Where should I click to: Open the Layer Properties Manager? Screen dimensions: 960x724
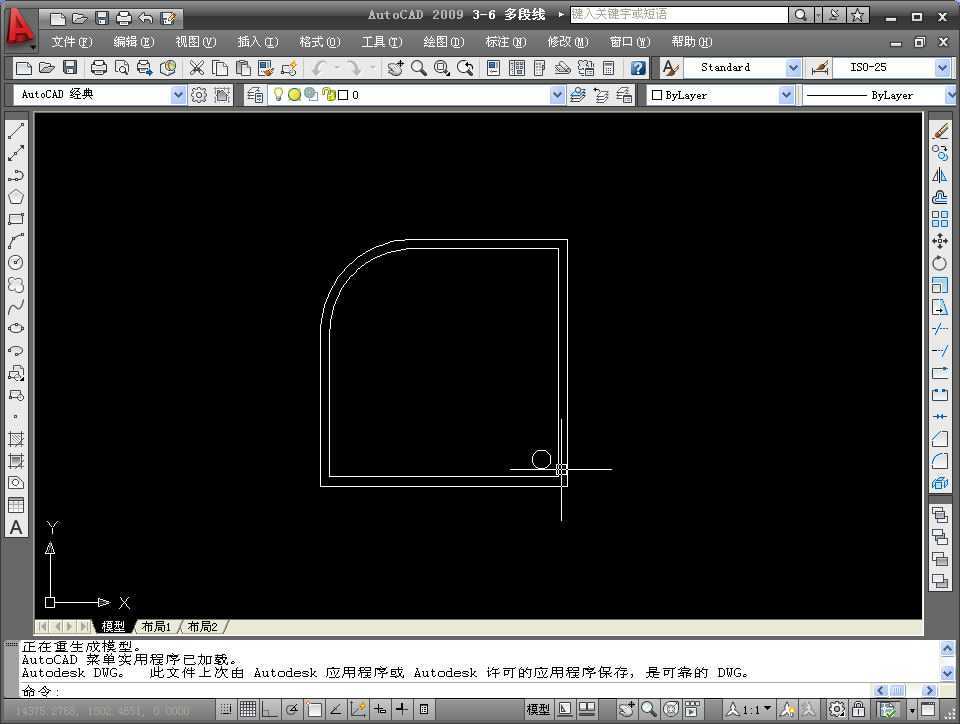(255, 95)
